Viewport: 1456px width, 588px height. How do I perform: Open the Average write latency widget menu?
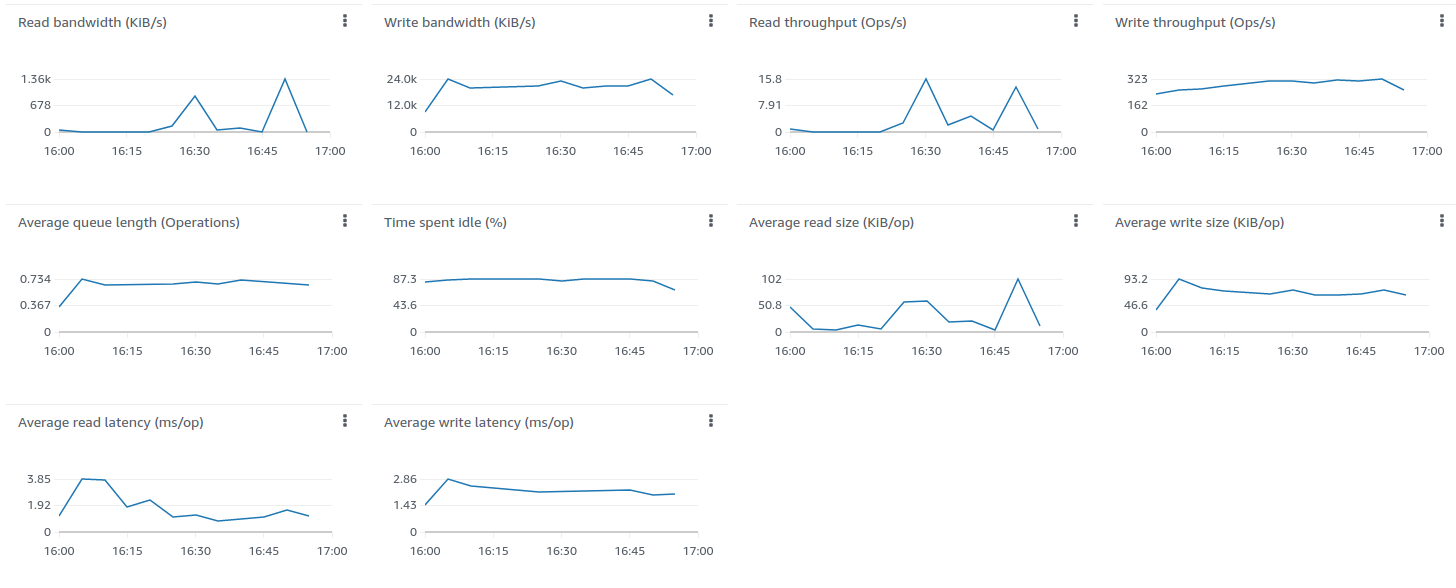pyautogui.click(x=711, y=421)
